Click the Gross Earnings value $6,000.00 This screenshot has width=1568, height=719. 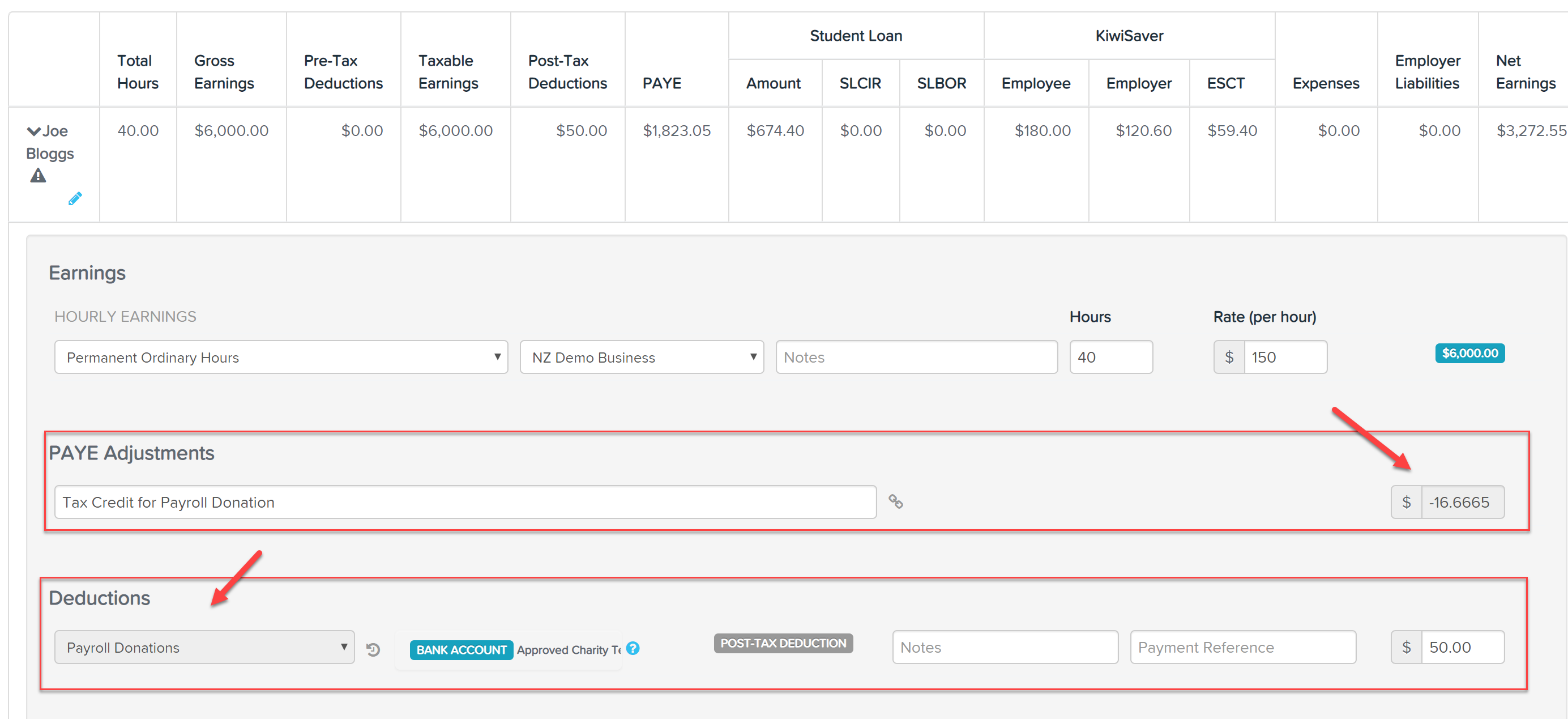(x=231, y=131)
